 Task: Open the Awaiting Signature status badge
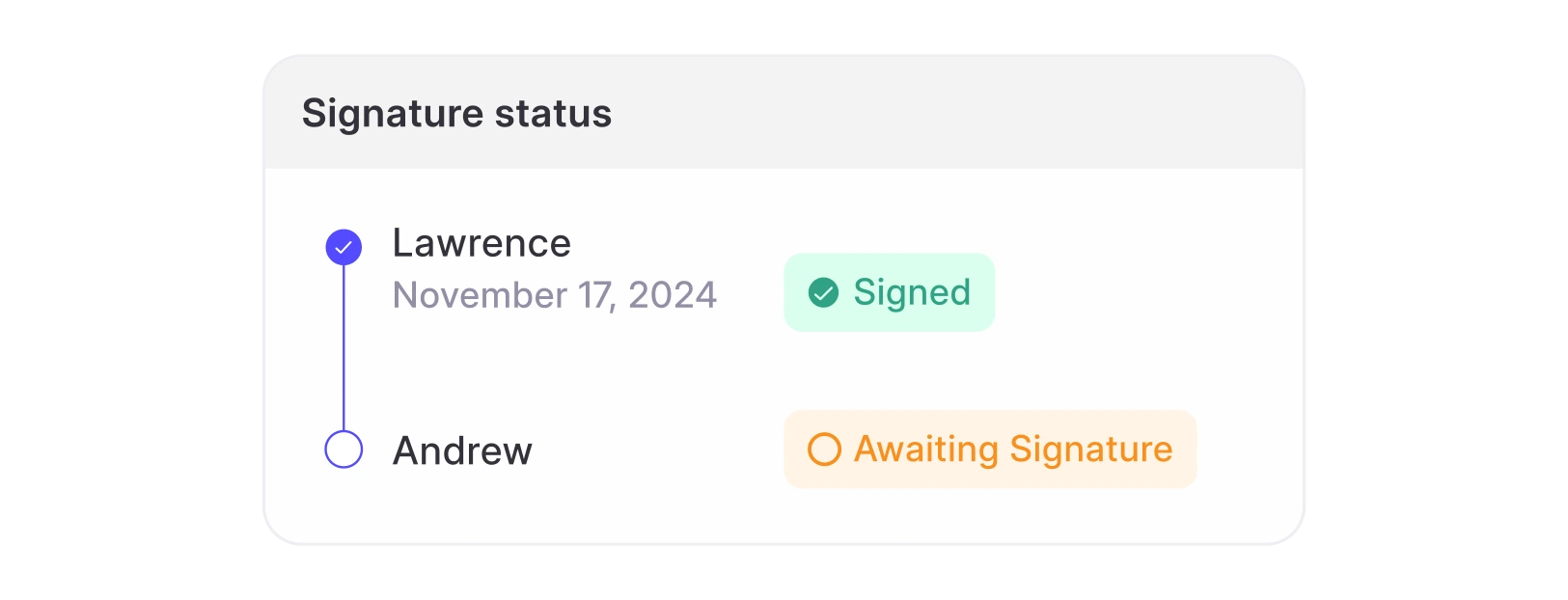pos(989,450)
